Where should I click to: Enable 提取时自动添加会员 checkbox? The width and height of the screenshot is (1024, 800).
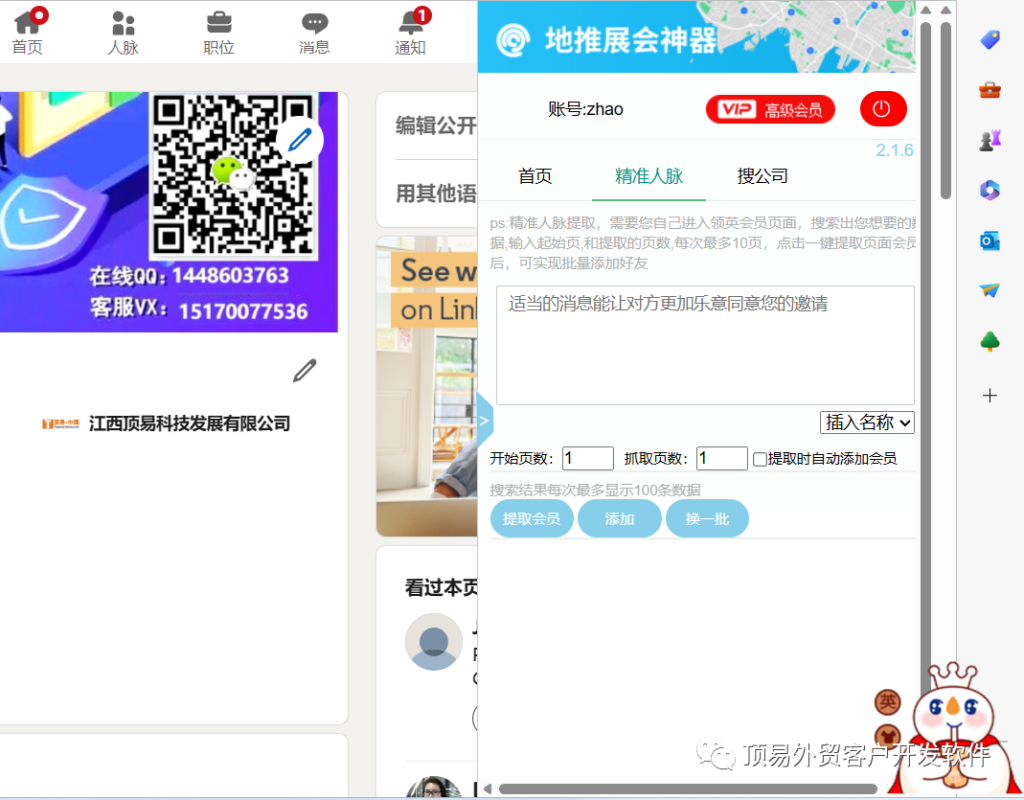click(x=760, y=459)
